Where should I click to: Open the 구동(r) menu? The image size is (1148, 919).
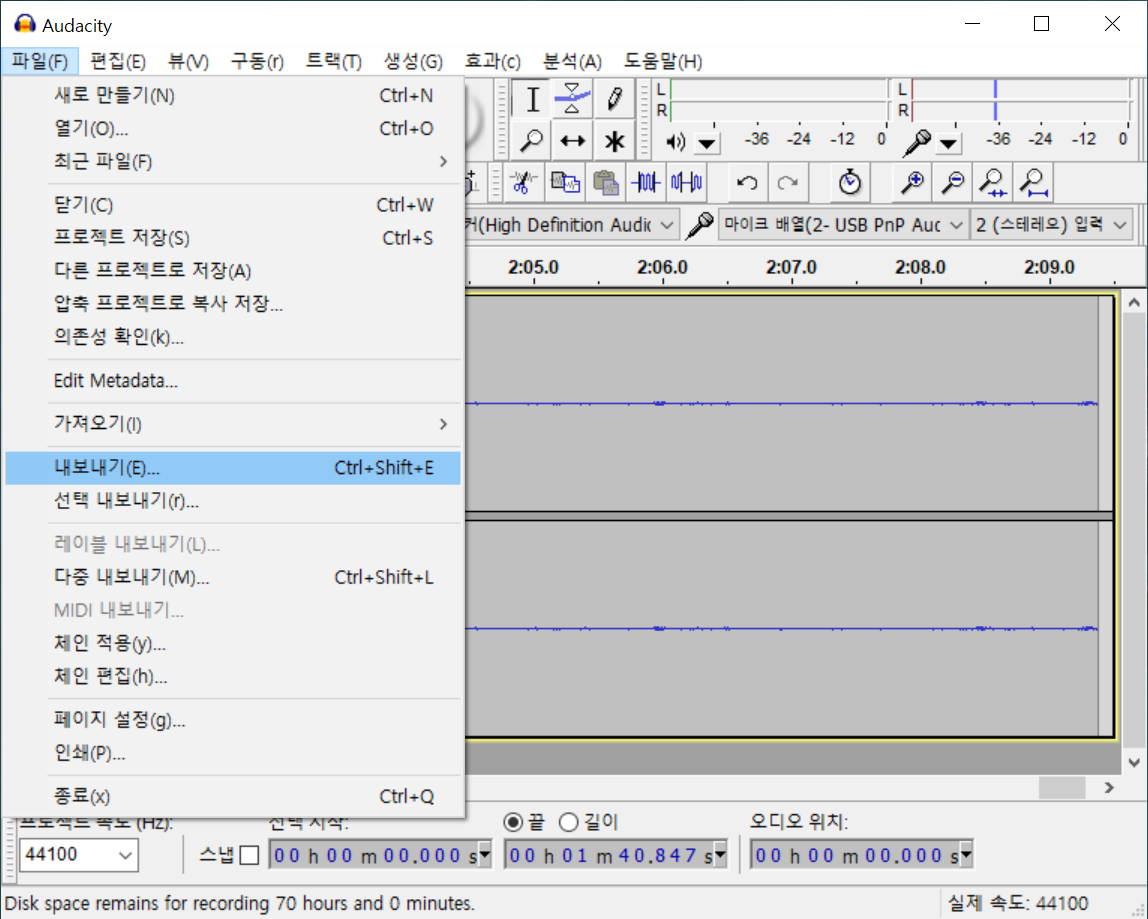point(257,61)
